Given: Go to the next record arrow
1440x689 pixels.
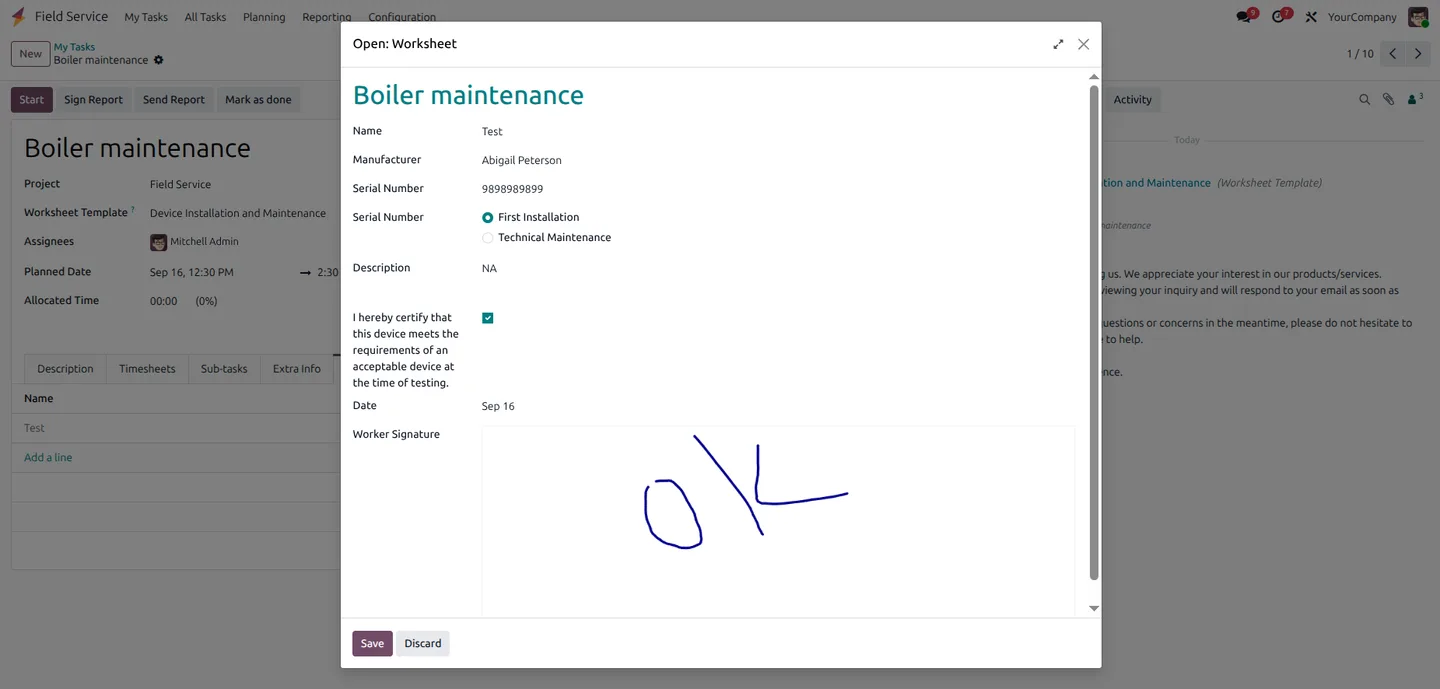Looking at the screenshot, I should [x=1418, y=54].
